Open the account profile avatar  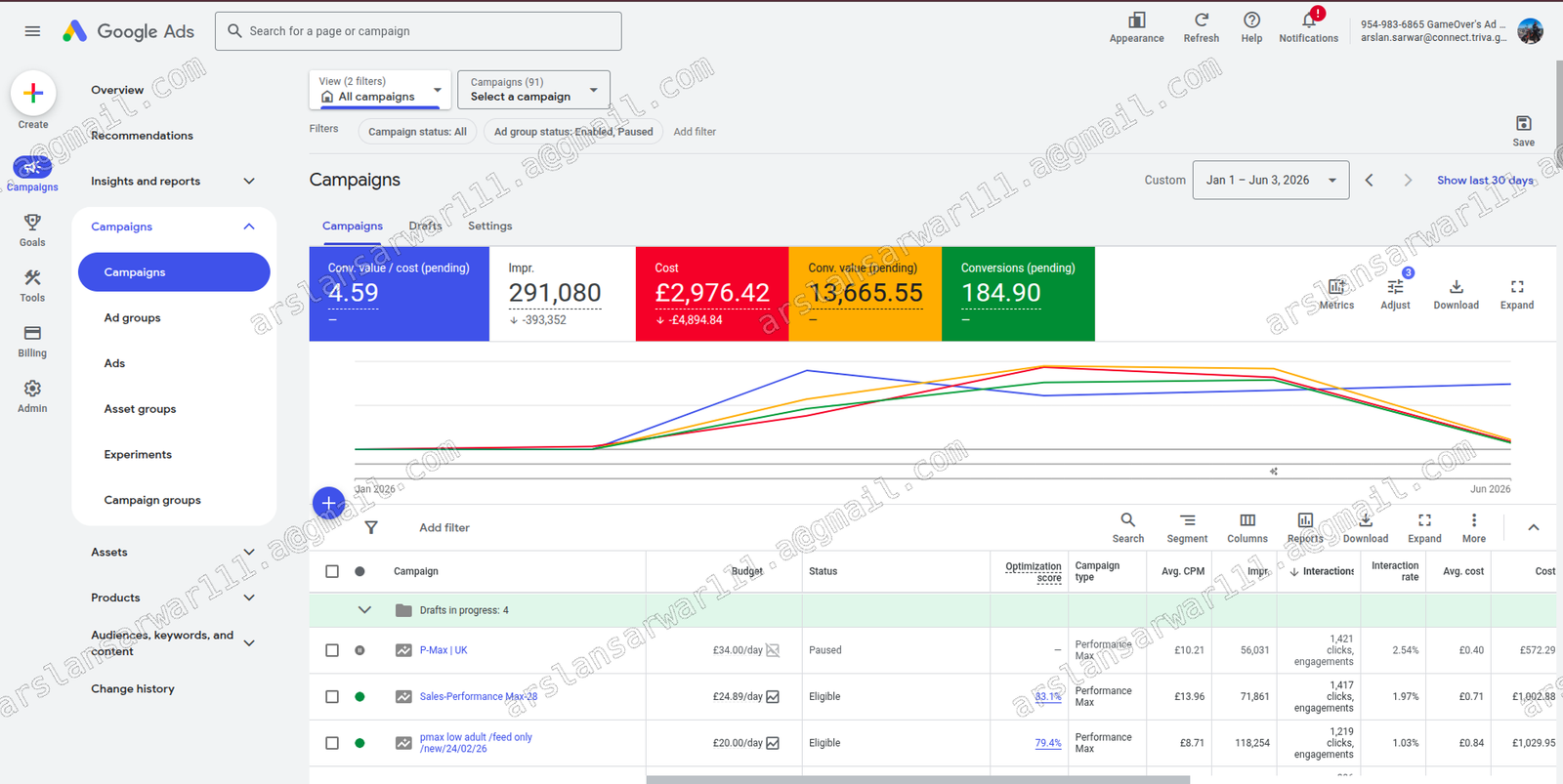pos(1530,31)
